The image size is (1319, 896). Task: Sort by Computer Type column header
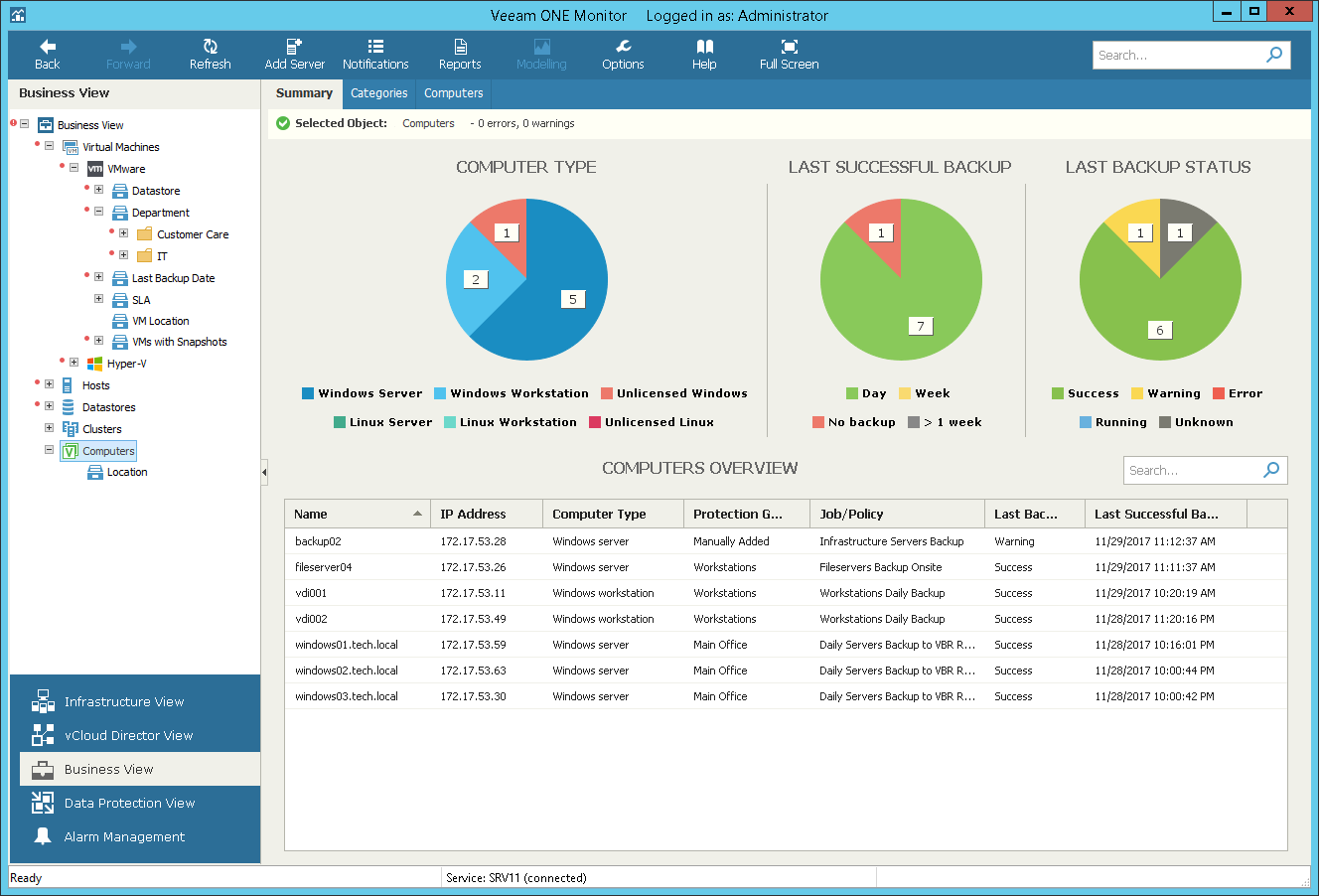[613, 514]
